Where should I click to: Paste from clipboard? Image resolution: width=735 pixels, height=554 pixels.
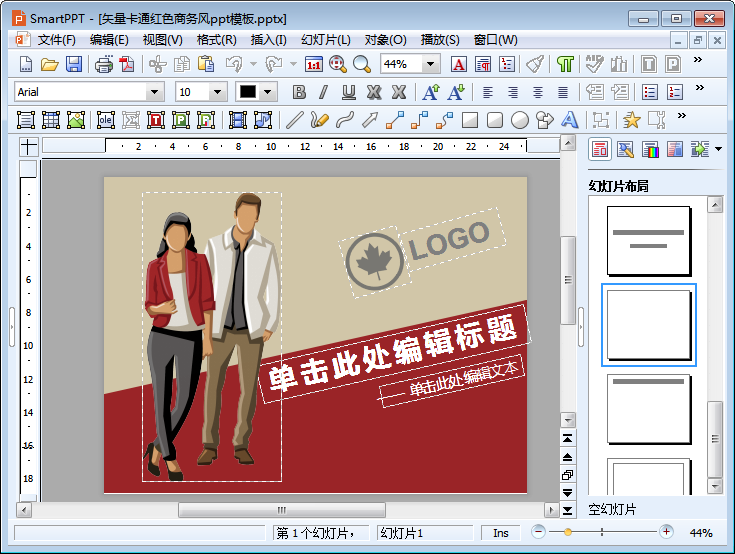tap(206, 64)
